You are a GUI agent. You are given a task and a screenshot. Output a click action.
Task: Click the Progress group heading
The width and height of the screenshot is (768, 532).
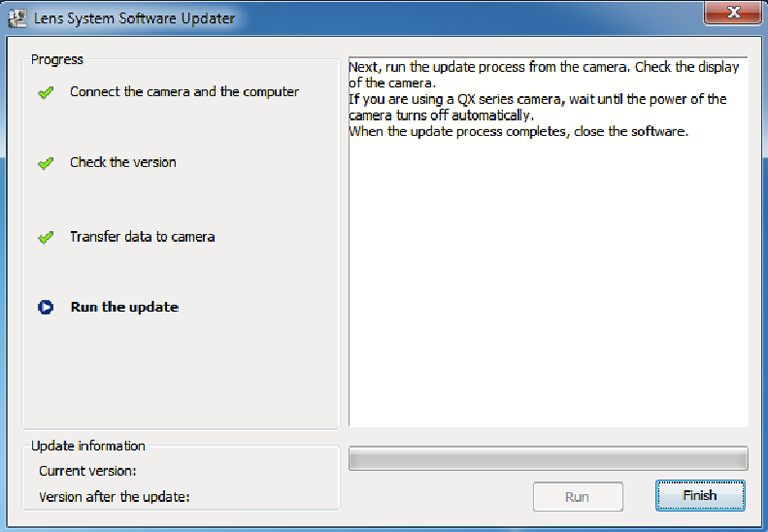[x=57, y=59]
